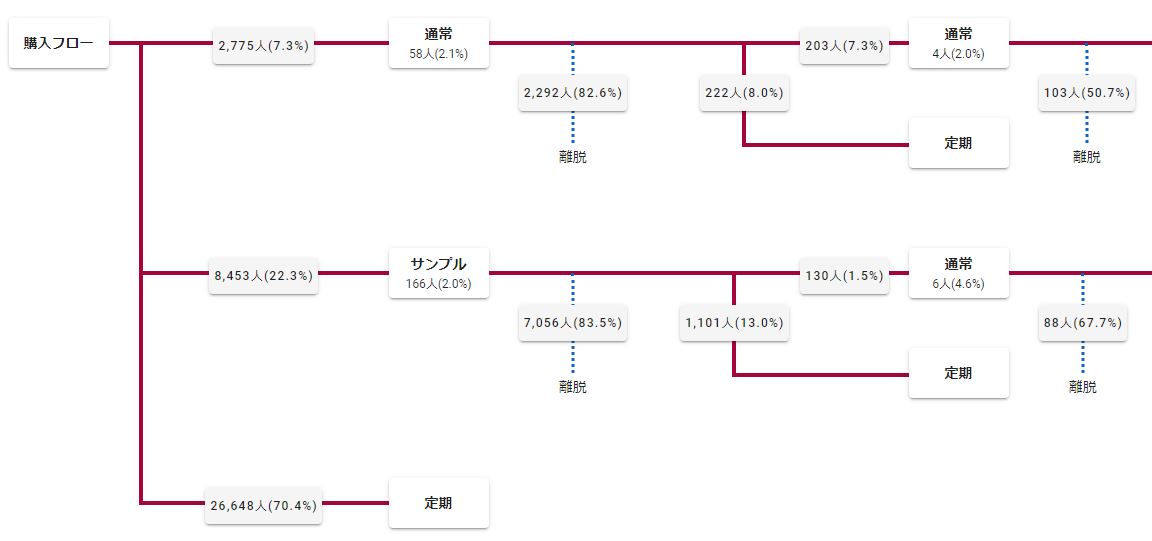
Task: Click the 2,775人(7.3%) flow label
Action: point(264,45)
